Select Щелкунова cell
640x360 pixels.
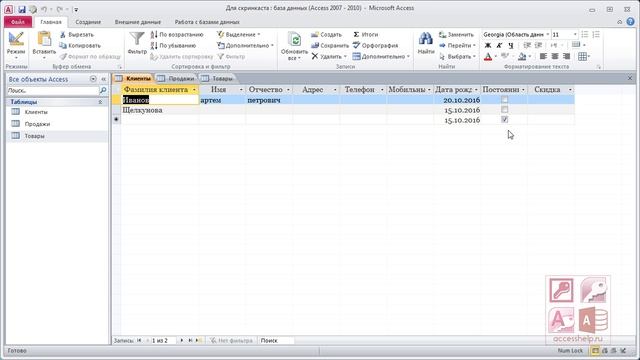click(x=160, y=110)
